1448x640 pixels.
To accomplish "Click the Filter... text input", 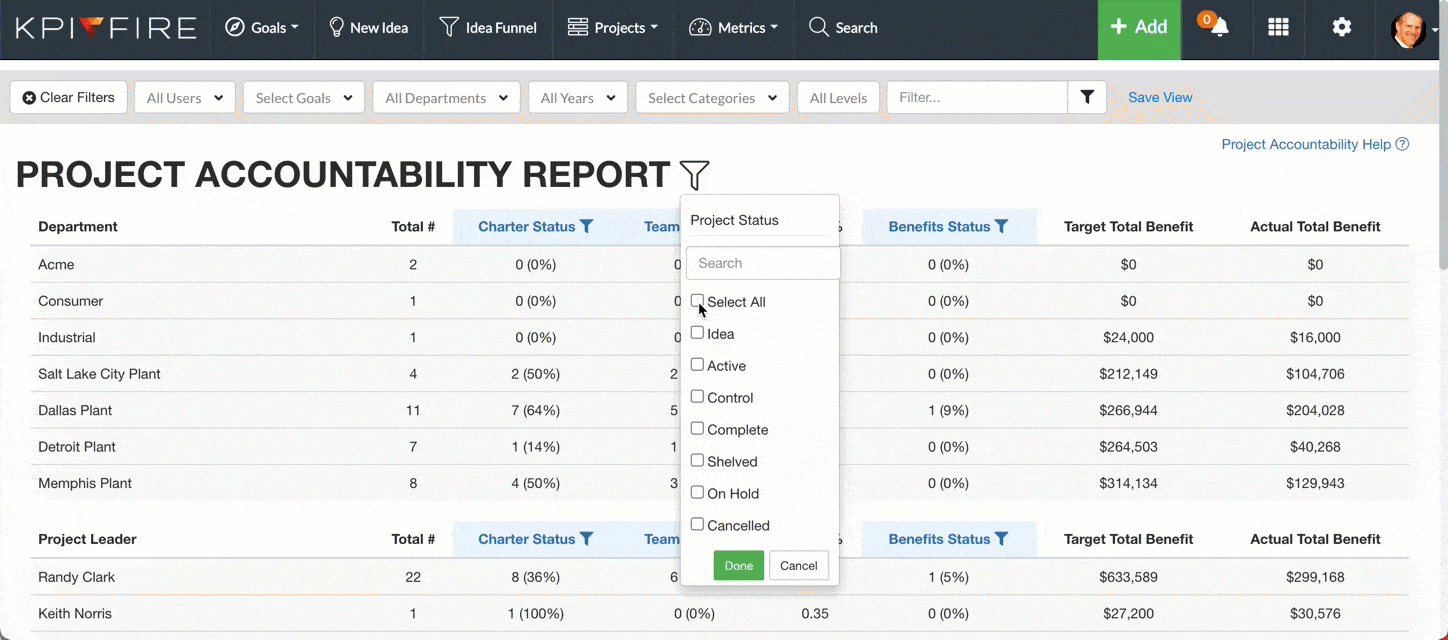I will pyautogui.click(x=977, y=97).
